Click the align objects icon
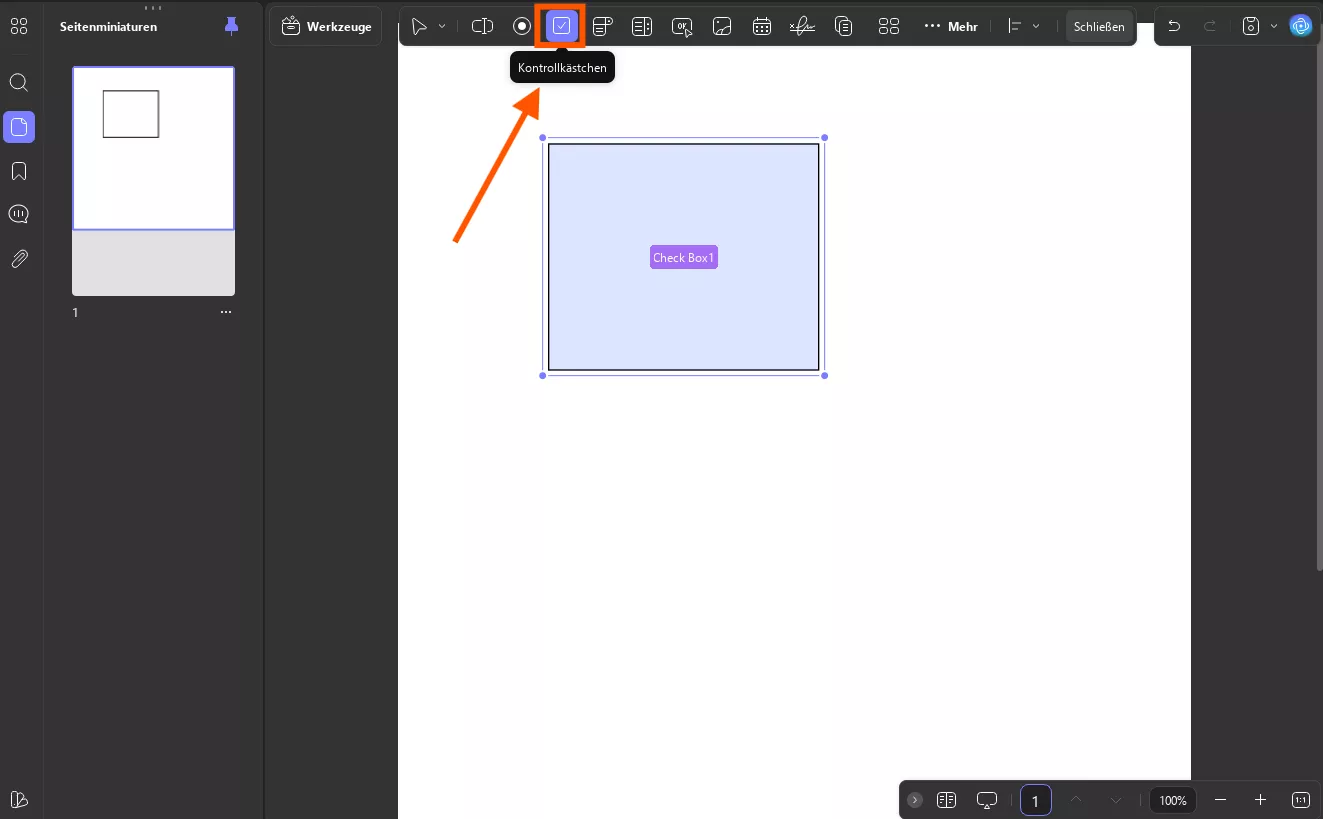Image resolution: width=1323 pixels, height=819 pixels. (x=1015, y=27)
